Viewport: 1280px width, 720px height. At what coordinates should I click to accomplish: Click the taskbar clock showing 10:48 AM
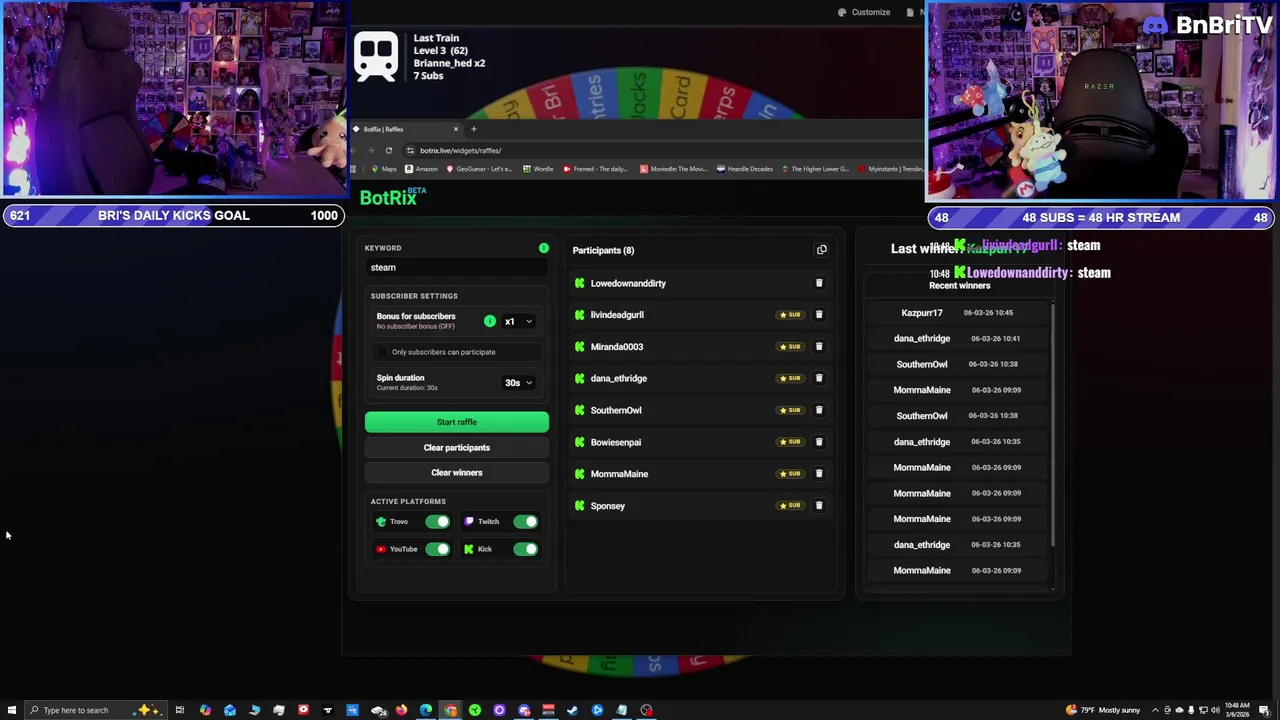click(x=1236, y=710)
